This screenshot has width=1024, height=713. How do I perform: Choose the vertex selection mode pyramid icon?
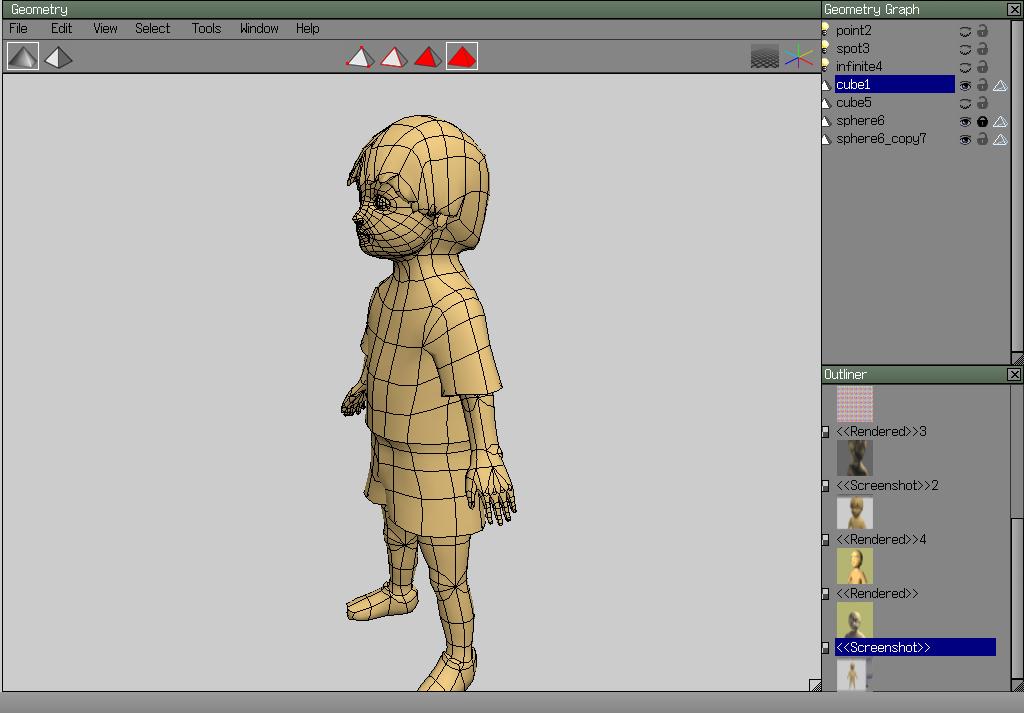click(360, 57)
